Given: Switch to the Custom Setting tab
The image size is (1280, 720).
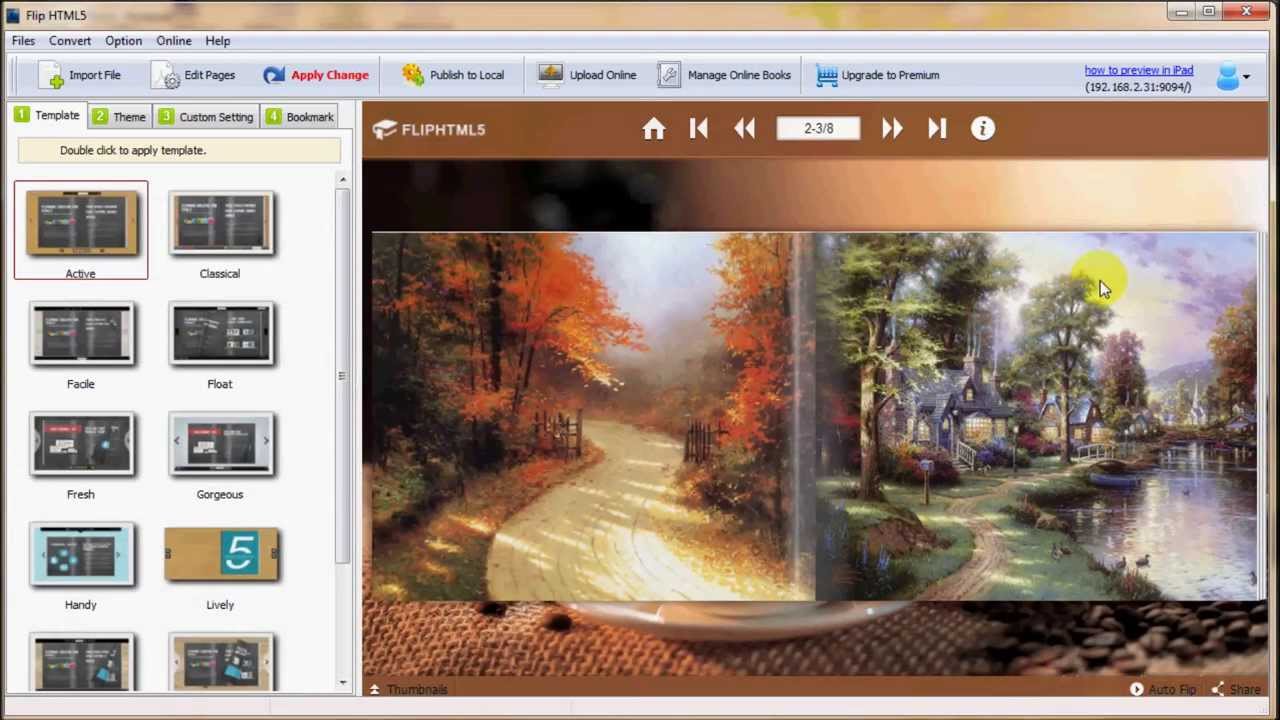Looking at the screenshot, I should [x=206, y=117].
